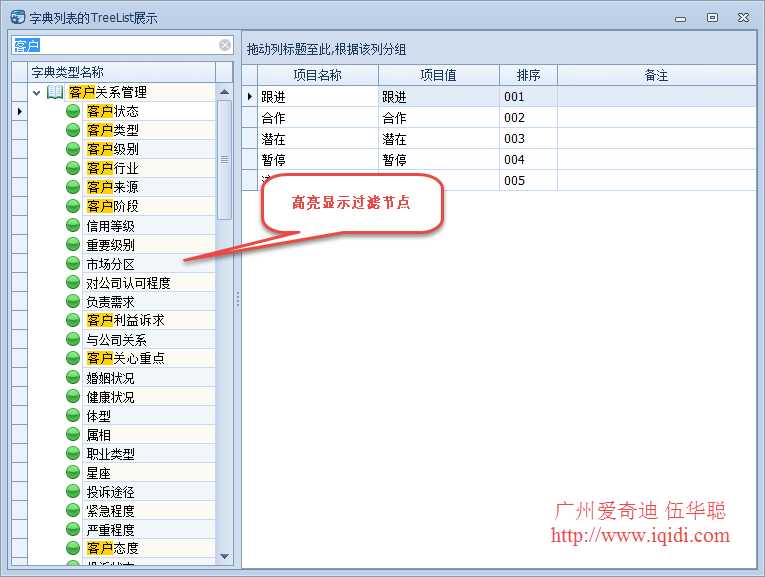Select the 客户态度 tree item
Screen dimensions: 765x577
[x=112, y=548]
